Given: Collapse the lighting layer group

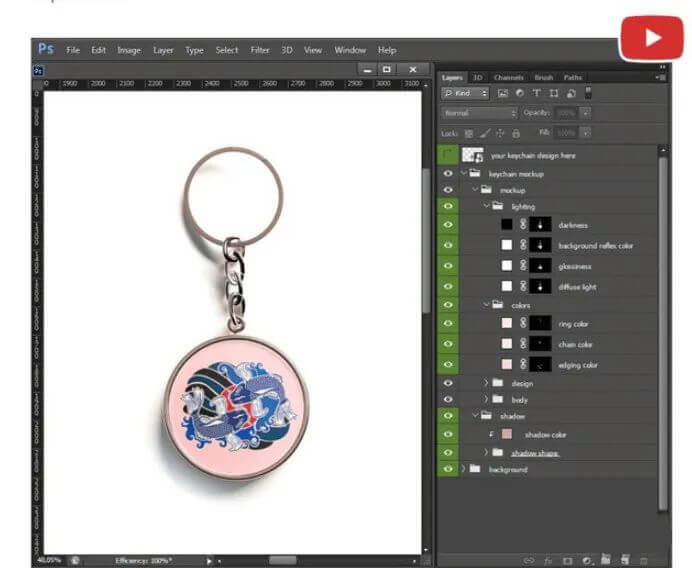Looking at the screenshot, I should (486, 207).
